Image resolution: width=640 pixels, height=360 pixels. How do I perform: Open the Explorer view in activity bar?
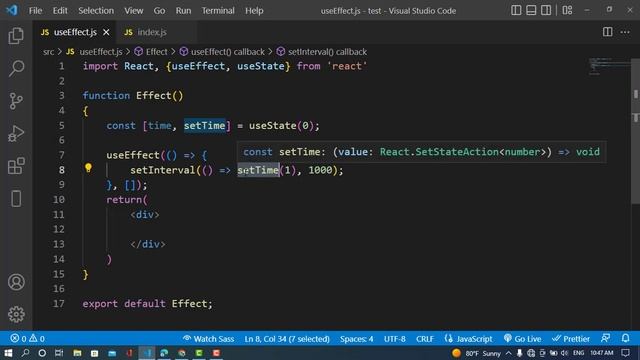(16, 36)
